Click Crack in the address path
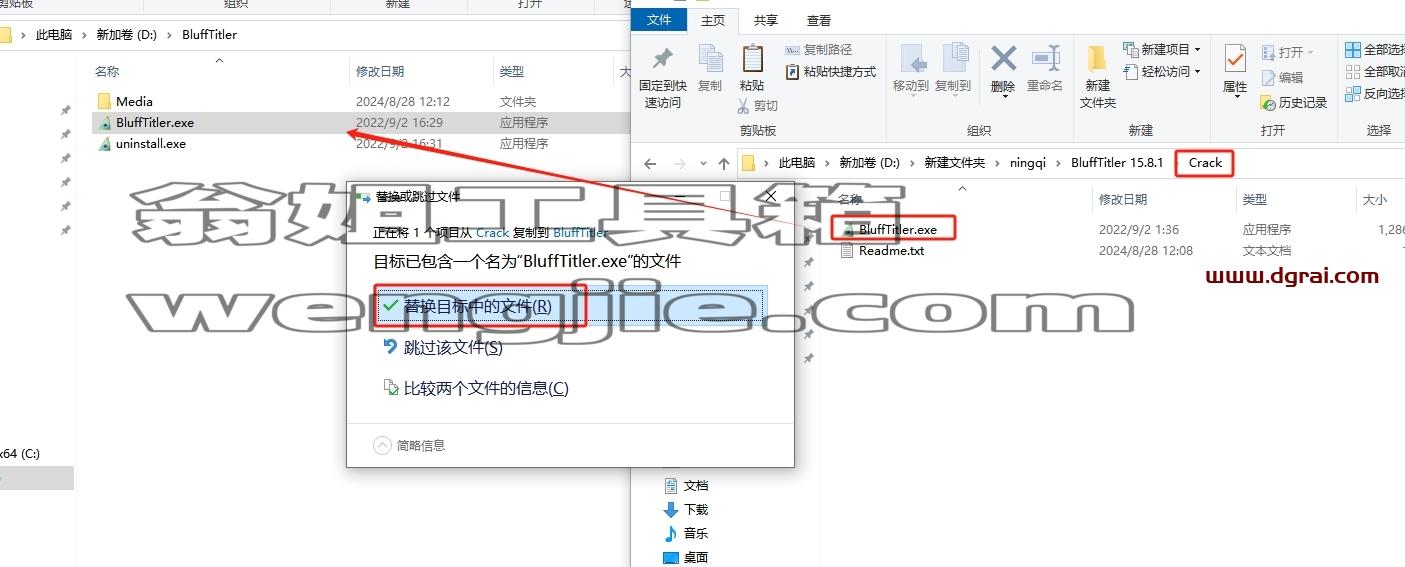Image resolution: width=1405 pixels, height=567 pixels. point(1205,163)
